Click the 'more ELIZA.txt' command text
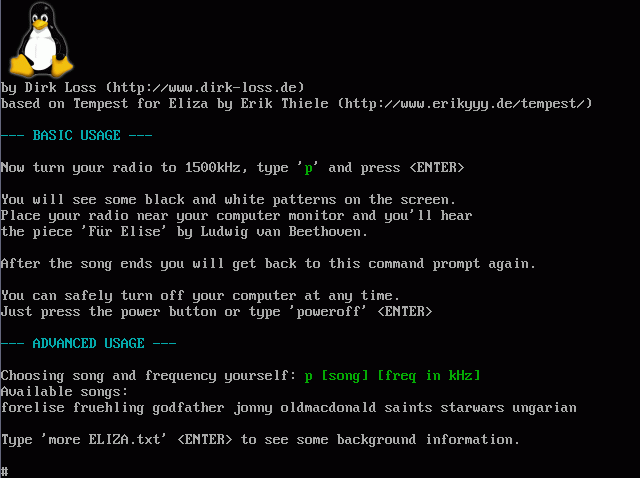Image resolution: width=640 pixels, height=478 pixels. [104, 439]
